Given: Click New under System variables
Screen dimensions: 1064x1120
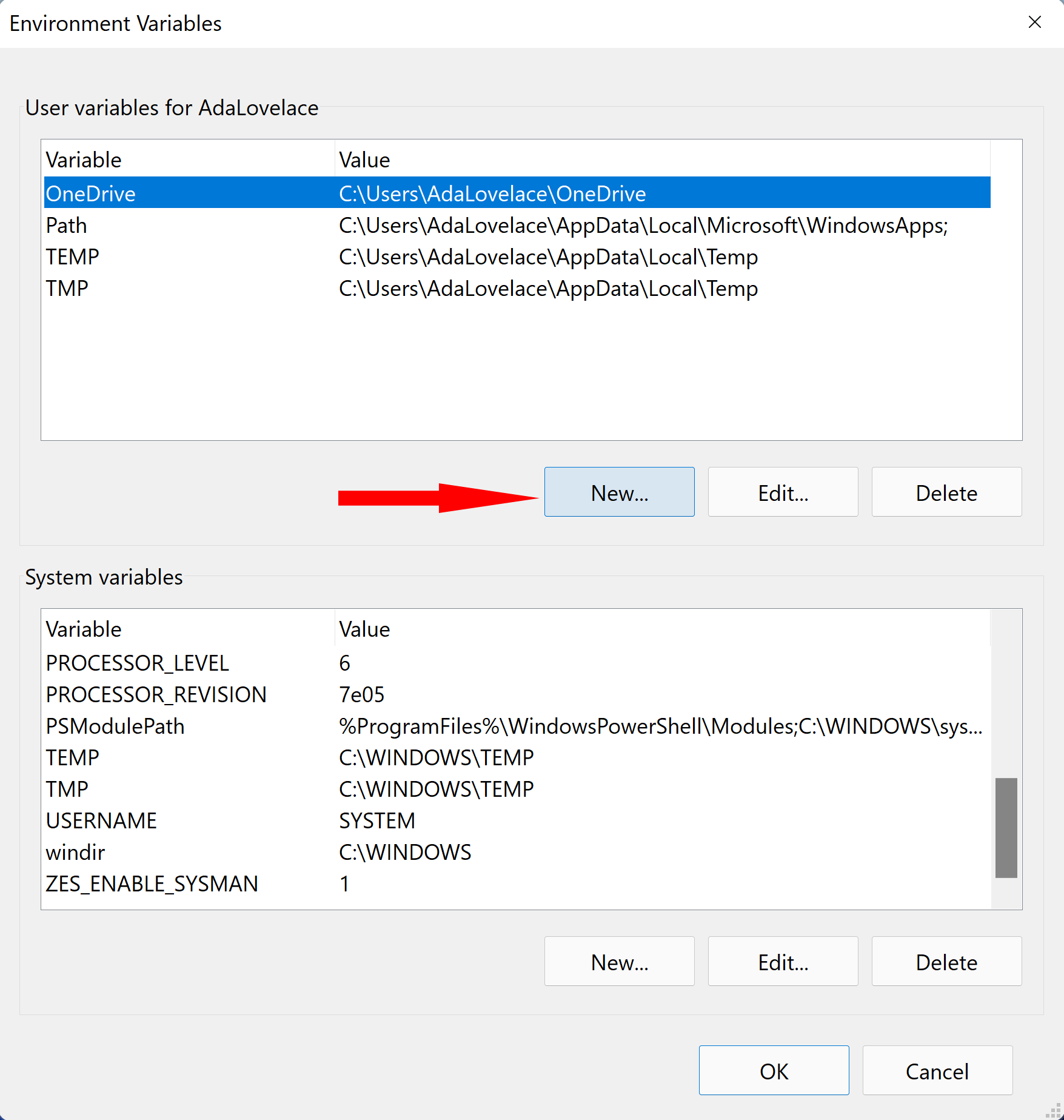Looking at the screenshot, I should (x=619, y=962).
